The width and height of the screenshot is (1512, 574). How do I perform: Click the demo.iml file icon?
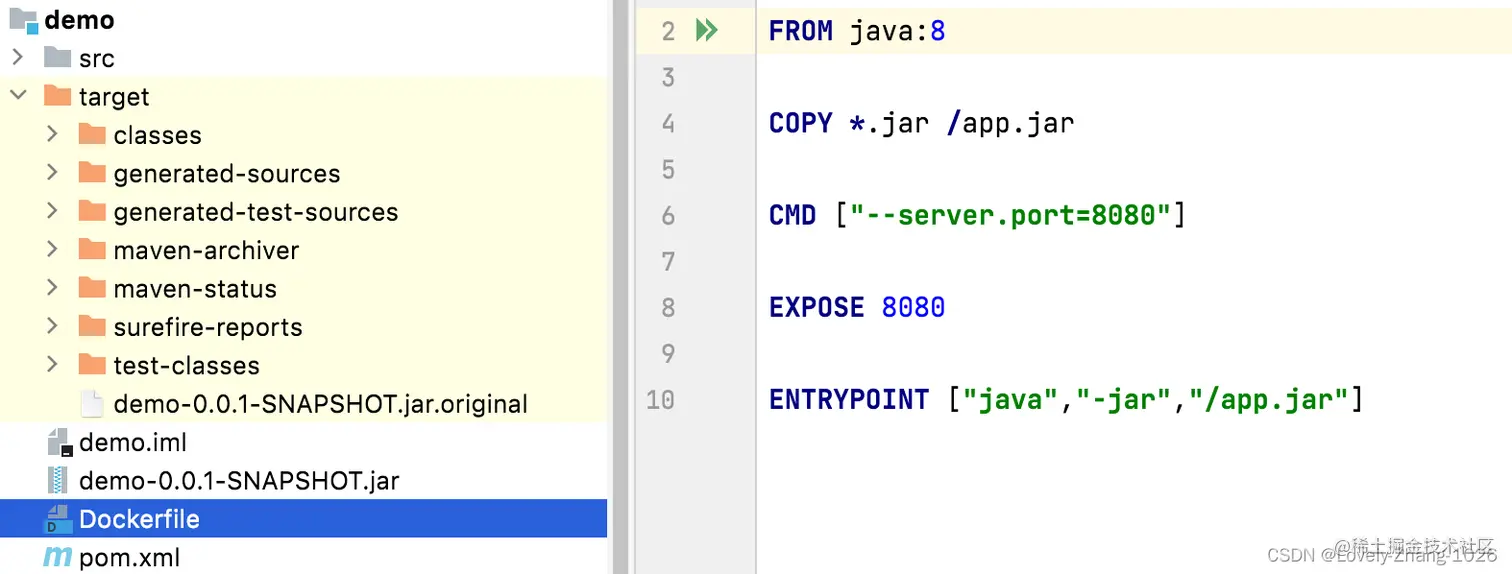[59, 442]
